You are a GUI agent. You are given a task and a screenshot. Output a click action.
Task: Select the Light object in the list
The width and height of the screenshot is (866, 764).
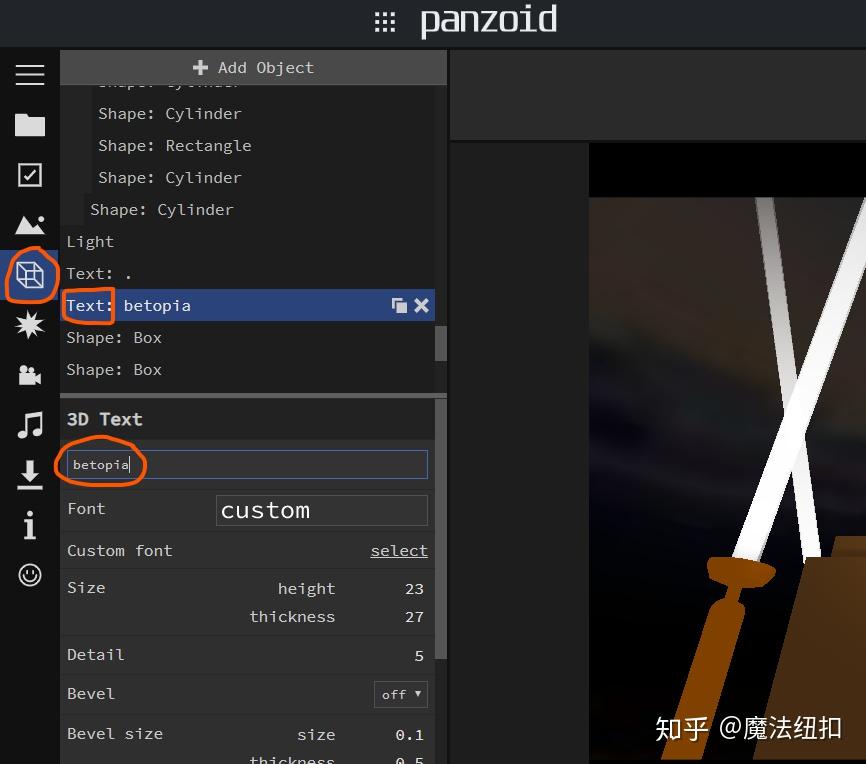[90, 241]
